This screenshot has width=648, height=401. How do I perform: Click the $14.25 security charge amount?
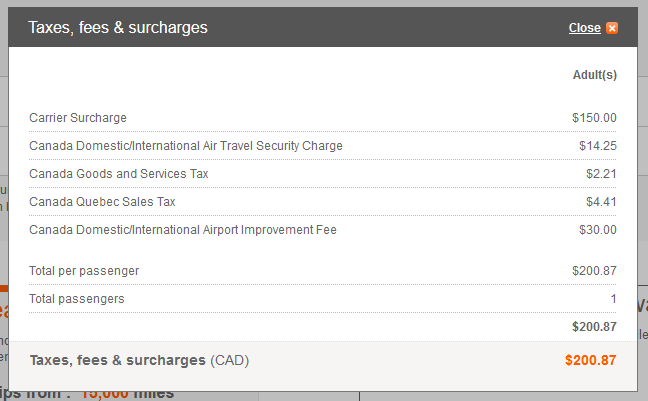pos(598,146)
